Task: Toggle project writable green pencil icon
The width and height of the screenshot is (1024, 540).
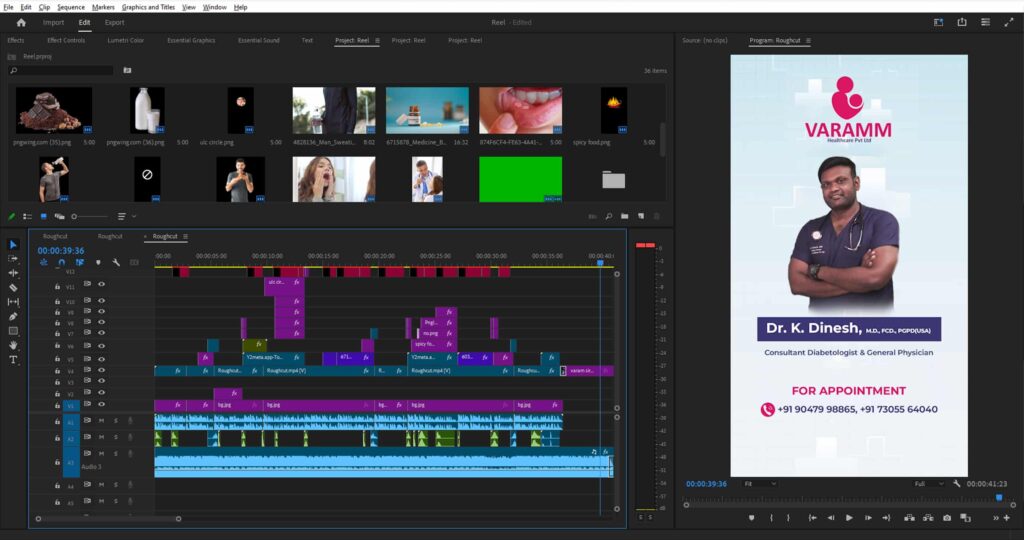Action: tap(11, 216)
